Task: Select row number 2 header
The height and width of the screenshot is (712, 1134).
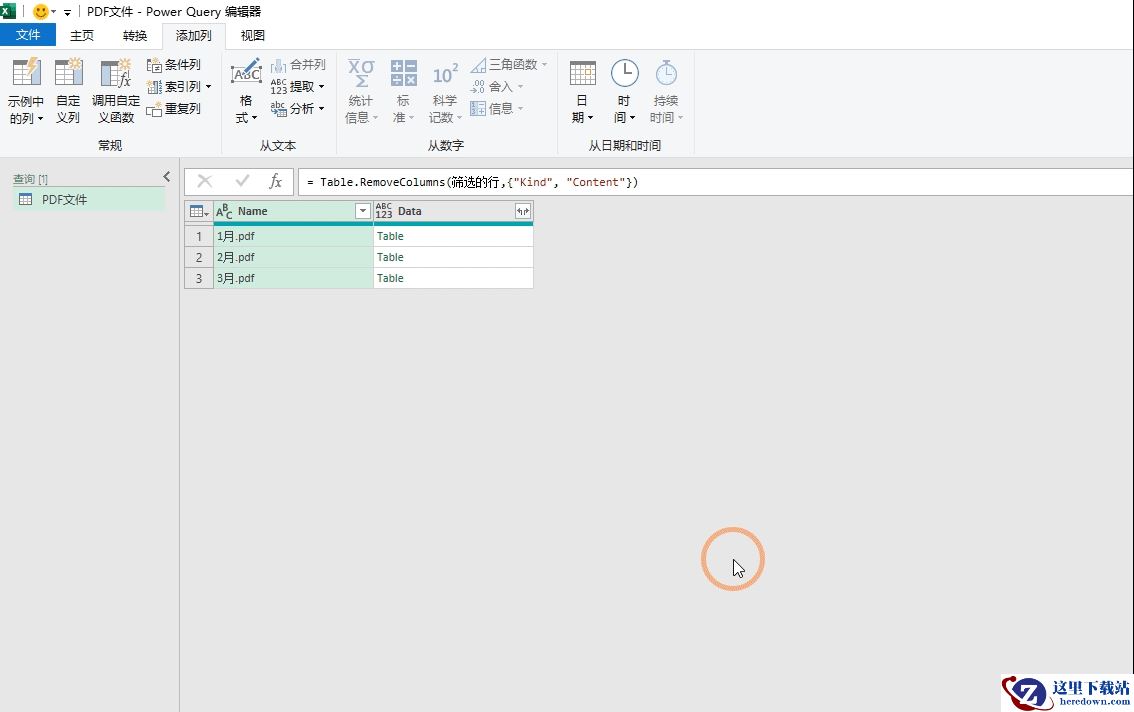Action: pyautogui.click(x=199, y=257)
